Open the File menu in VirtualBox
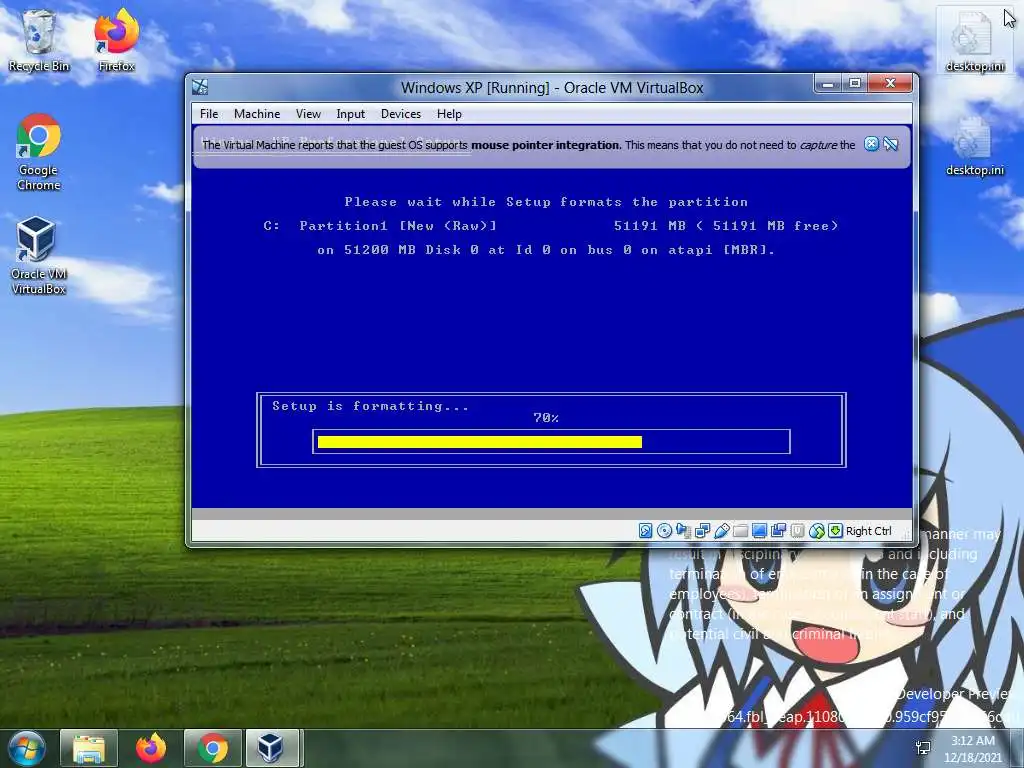Image resolution: width=1024 pixels, height=768 pixels. point(209,114)
